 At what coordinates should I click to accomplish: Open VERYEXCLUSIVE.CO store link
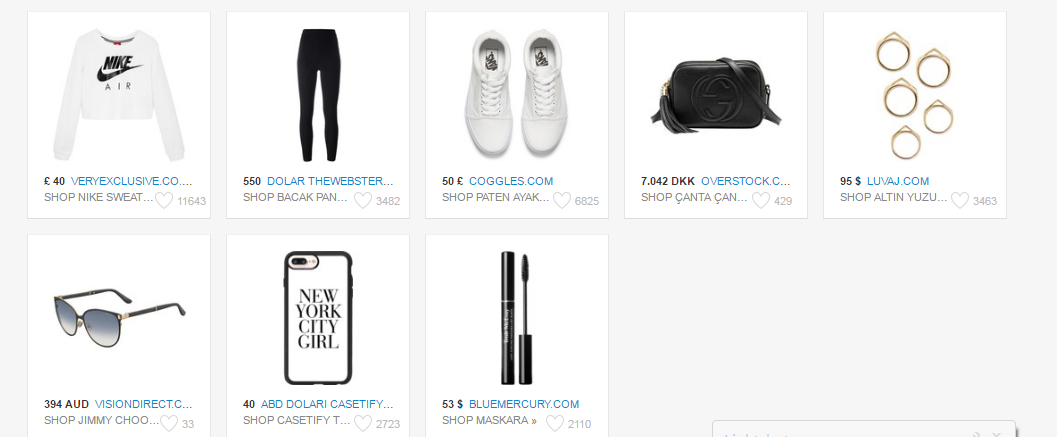click(131, 181)
